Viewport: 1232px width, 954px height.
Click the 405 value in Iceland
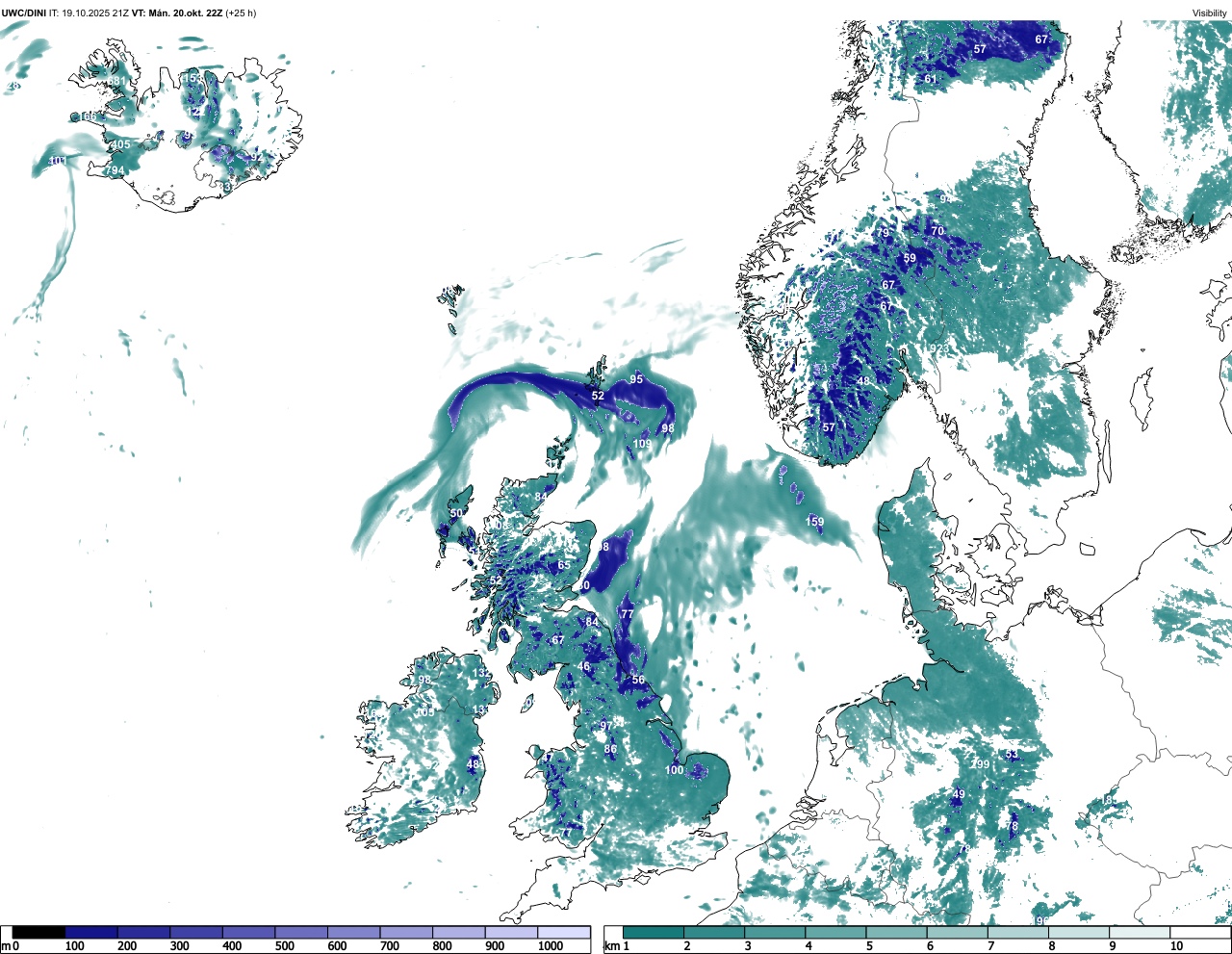(x=120, y=145)
